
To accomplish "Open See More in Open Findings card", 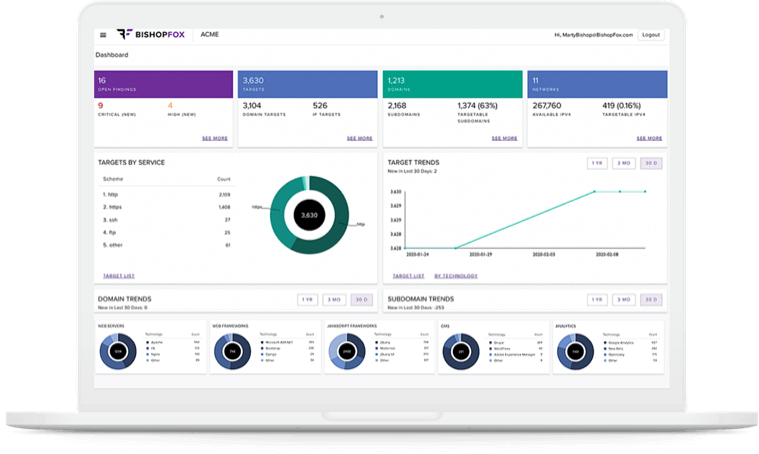I will click(x=215, y=138).
